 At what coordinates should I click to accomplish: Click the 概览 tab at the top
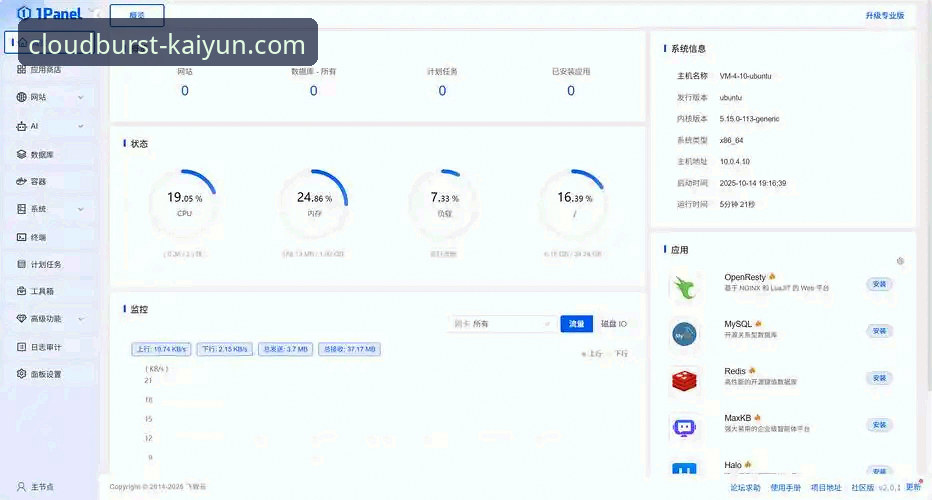click(x=137, y=15)
